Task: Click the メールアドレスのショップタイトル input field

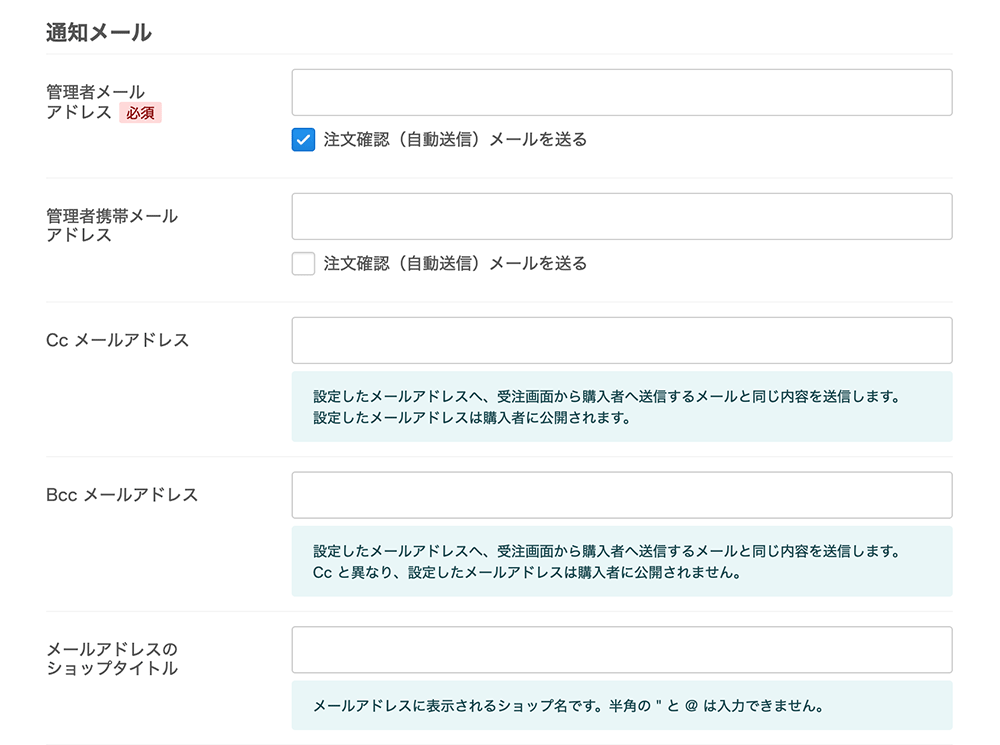Action: click(622, 649)
